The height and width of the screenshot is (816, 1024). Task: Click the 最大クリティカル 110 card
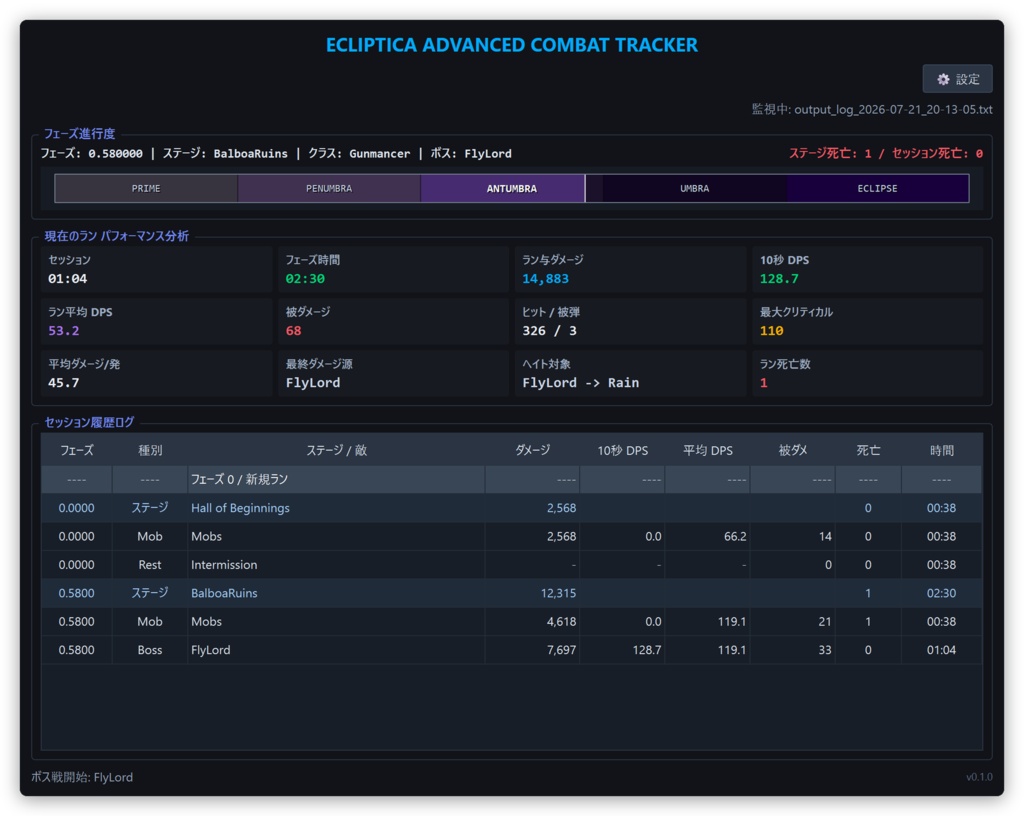click(867, 321)
